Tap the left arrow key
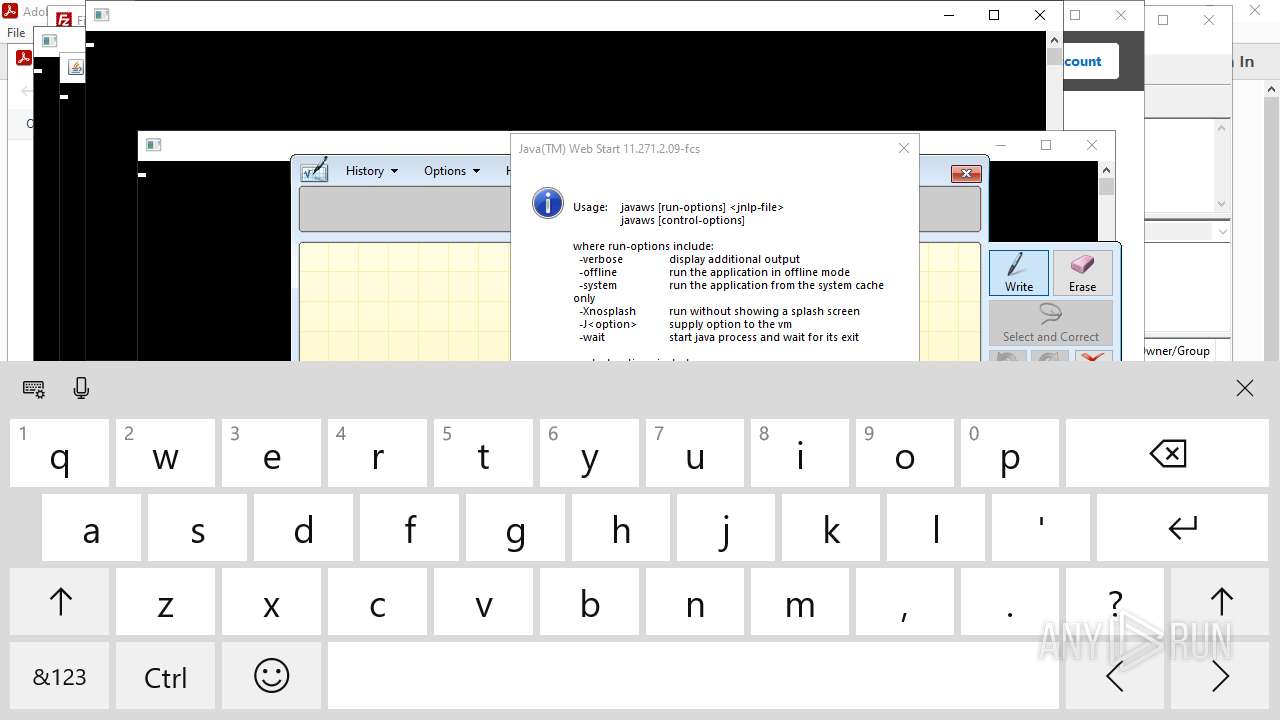Image resolution: width=1280 pixels, height=720 pixels. (x=1114, y=676)
